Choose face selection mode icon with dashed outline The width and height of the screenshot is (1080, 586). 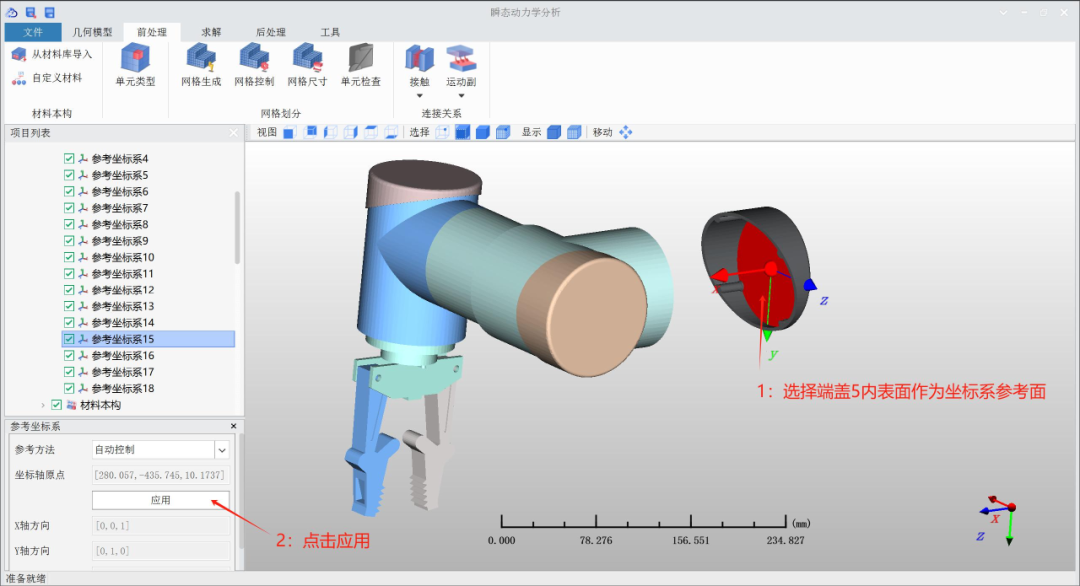coord(462,132)
